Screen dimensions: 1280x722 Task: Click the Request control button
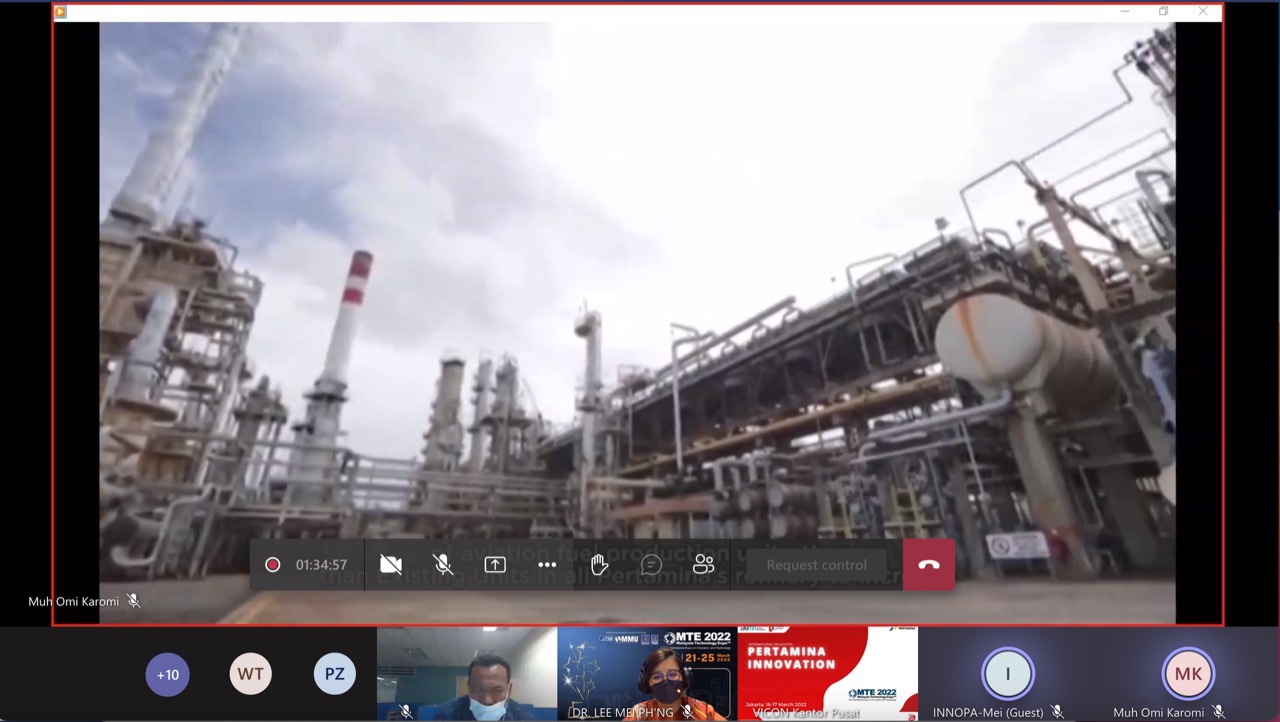tap(816, 565)
